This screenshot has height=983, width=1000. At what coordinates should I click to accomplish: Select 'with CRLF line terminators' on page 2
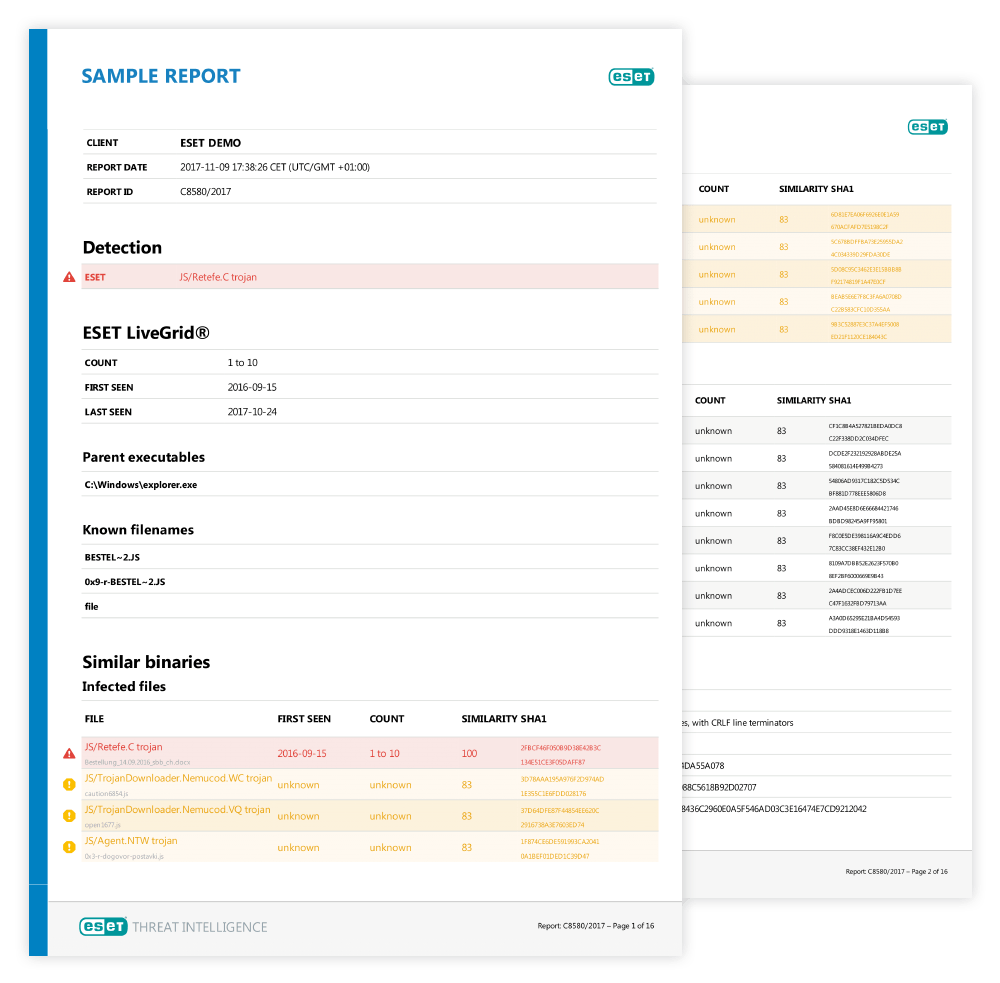[x=743, y=723]
